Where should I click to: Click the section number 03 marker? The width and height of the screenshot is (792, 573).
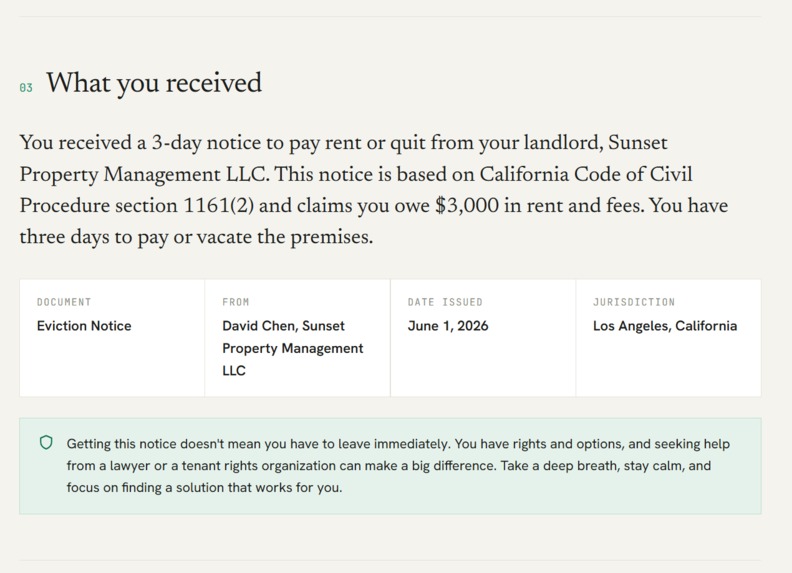point(26,88)
